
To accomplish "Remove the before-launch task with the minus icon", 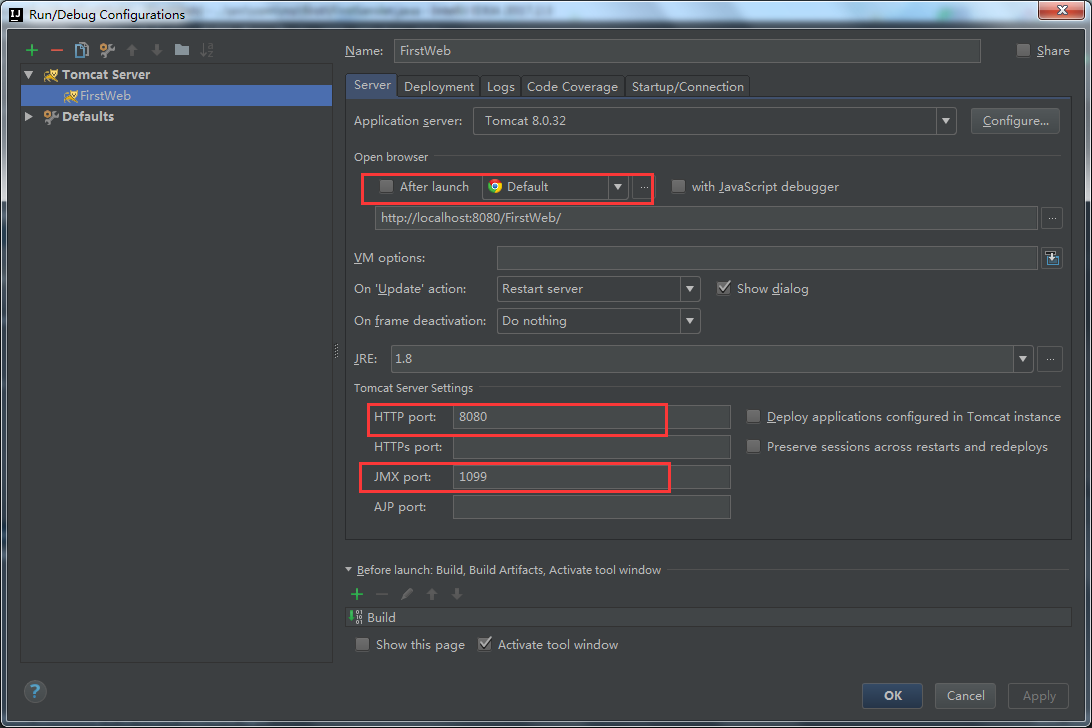I will coord(382,594).
